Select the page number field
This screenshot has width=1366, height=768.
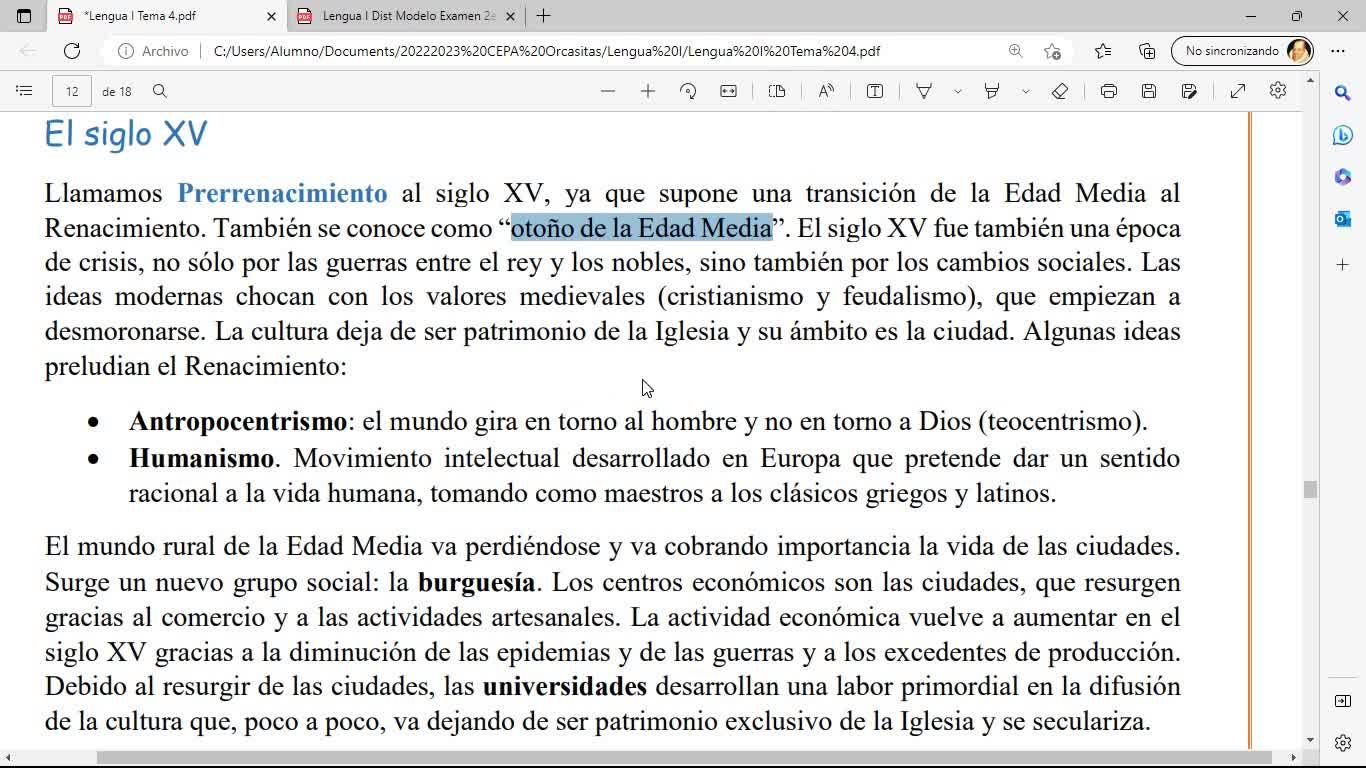click(72, 91)
